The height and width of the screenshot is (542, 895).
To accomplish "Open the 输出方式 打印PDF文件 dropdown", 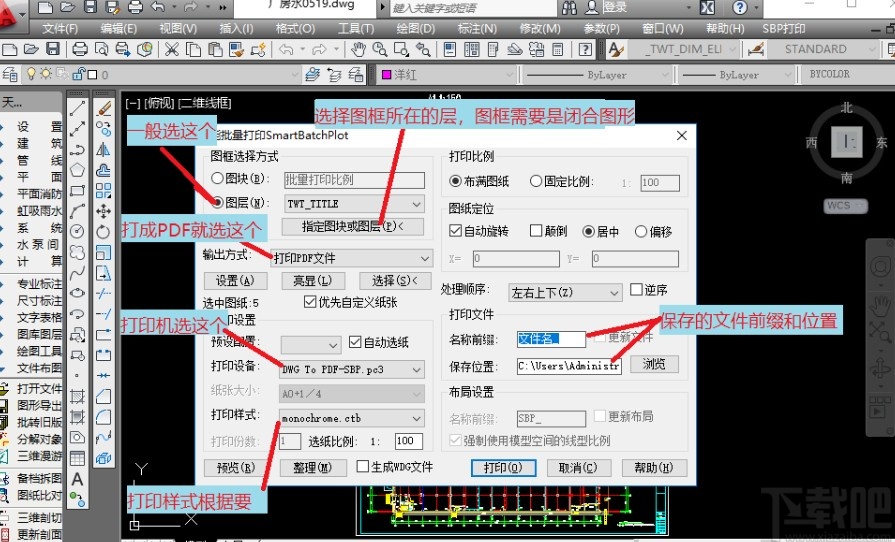I will [352, 258].
